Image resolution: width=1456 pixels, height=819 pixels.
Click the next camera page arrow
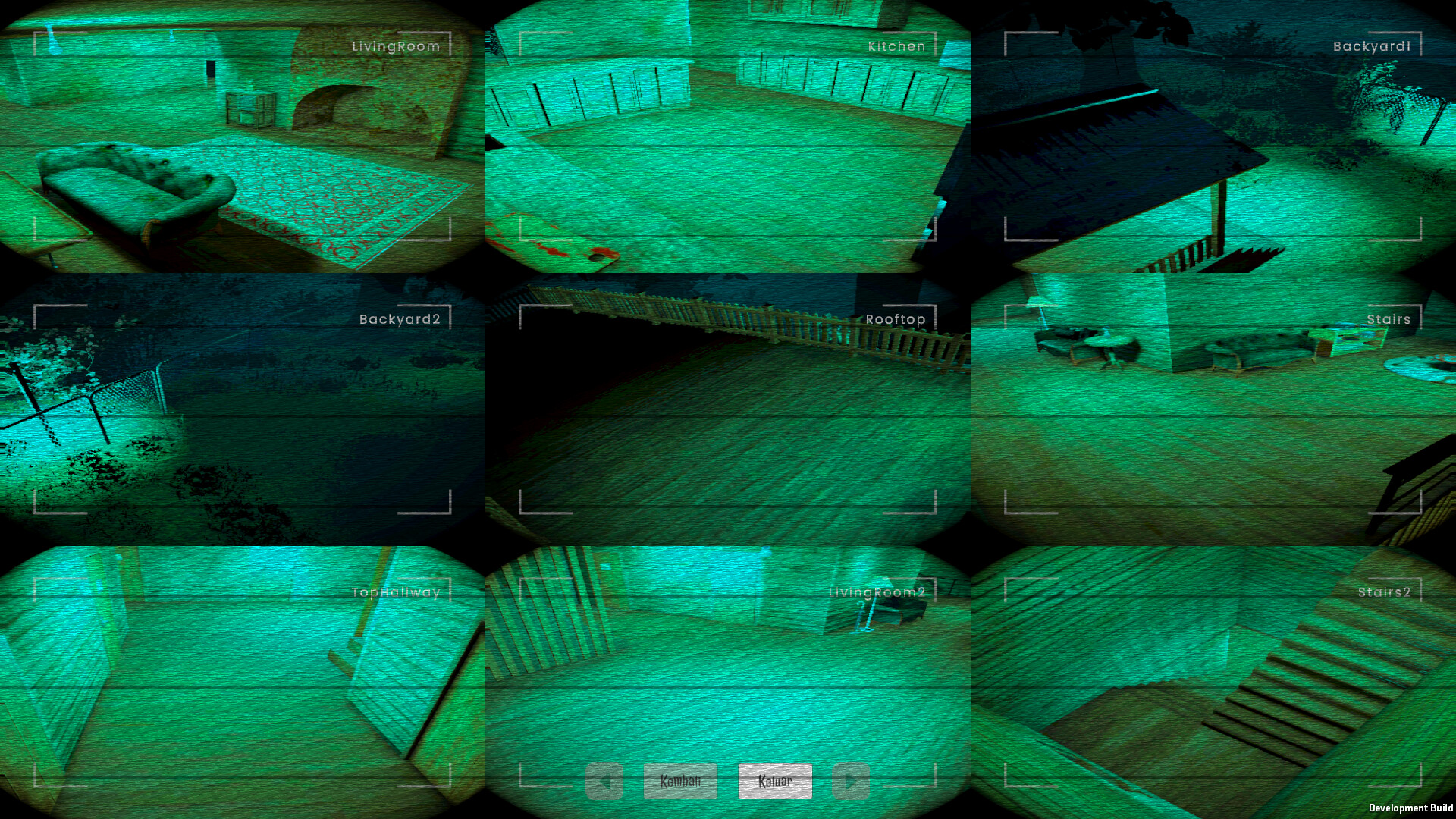coord(851,781)
